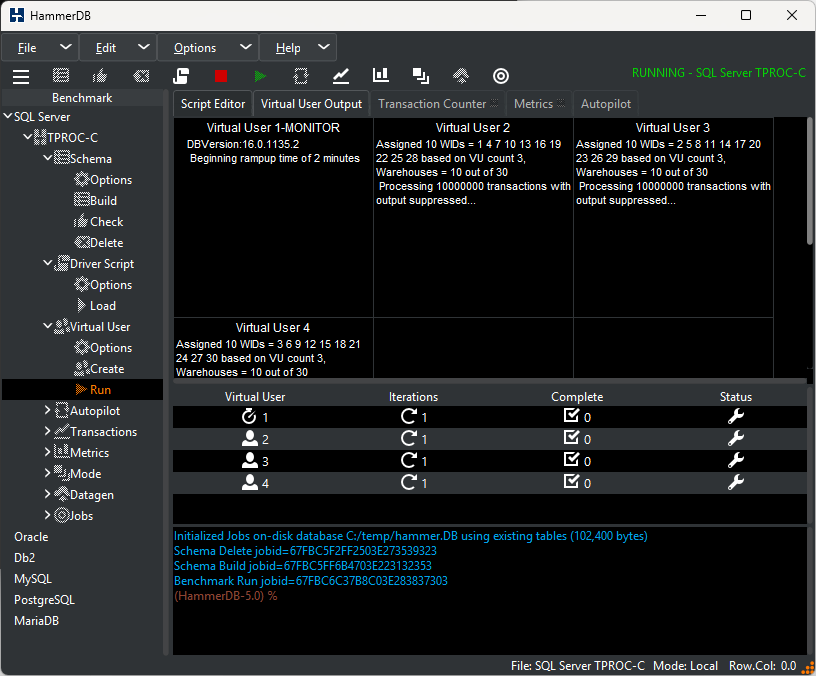Collapse the SQL Server tree node
Viewport: 816px width, 676px height.
tap(8, 116)
